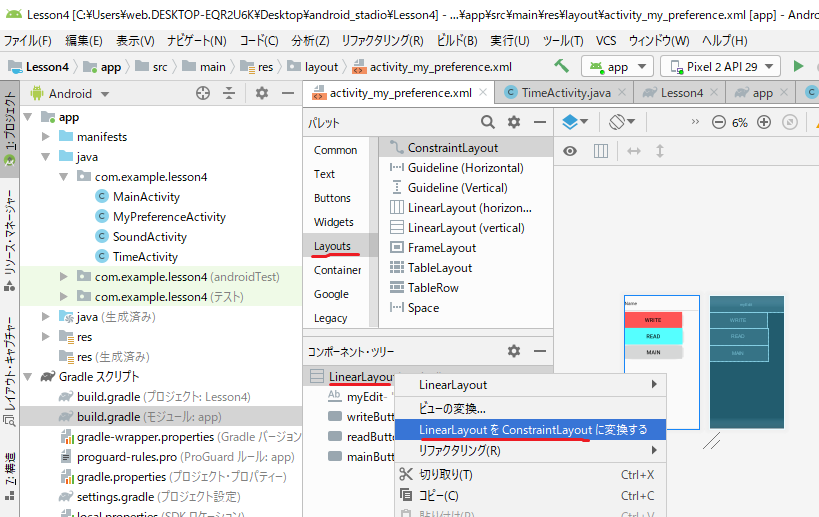Open the ファイル(F) menu

click(x=28, y=41)
